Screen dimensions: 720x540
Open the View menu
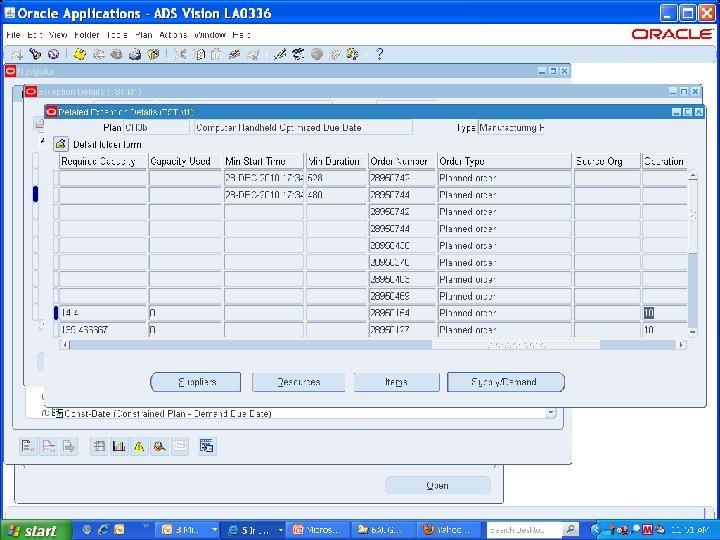coord(58,35)
